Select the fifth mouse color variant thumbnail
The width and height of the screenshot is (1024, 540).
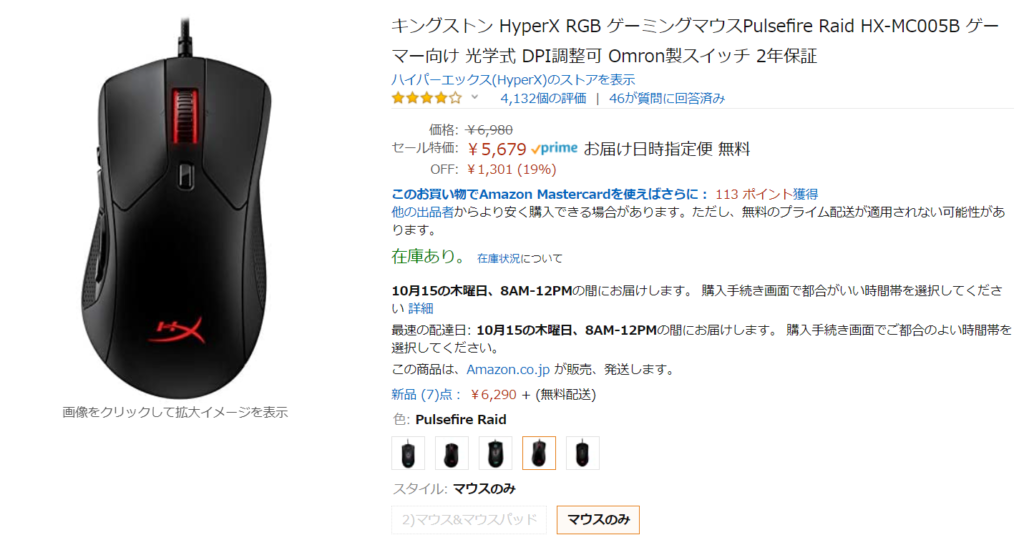(x=583, y=453)
